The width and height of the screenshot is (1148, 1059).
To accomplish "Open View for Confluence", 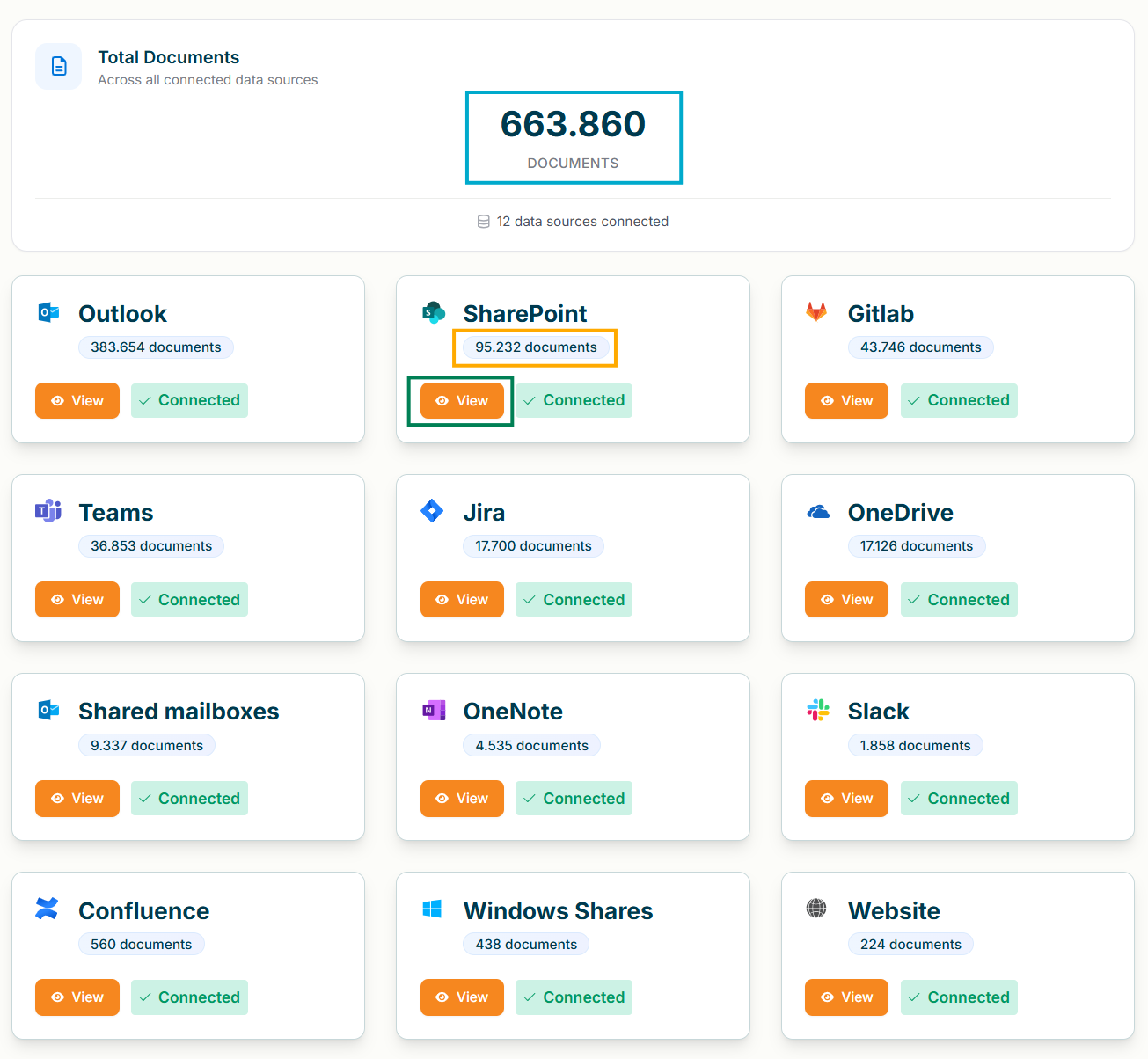I will point(77,997).
